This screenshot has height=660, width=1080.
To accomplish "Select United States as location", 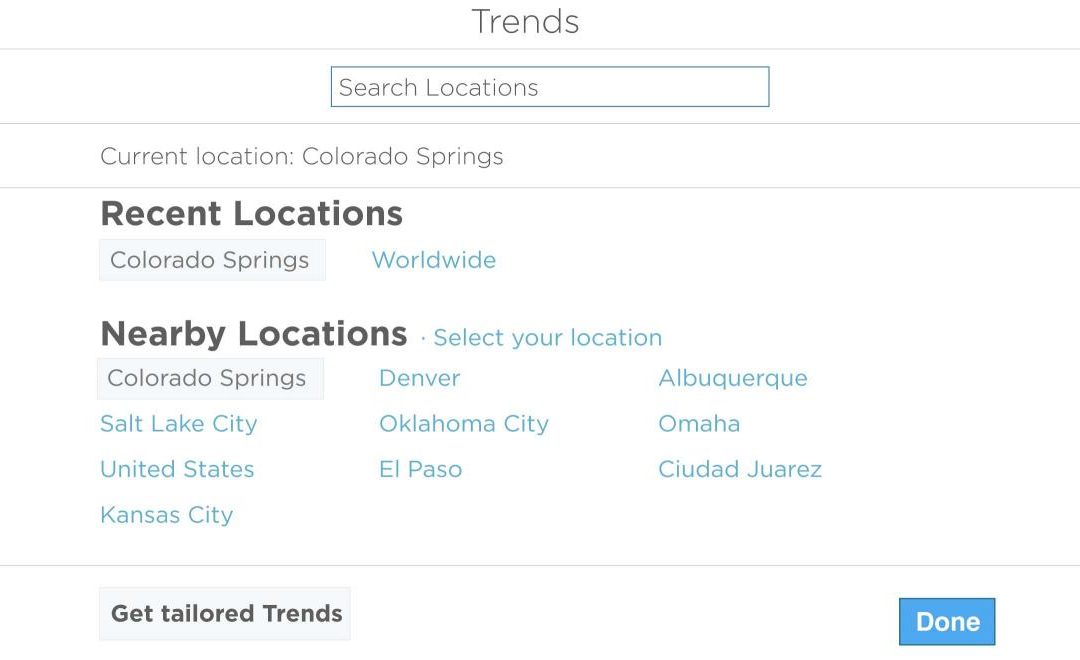I will (x=177, y=469).
